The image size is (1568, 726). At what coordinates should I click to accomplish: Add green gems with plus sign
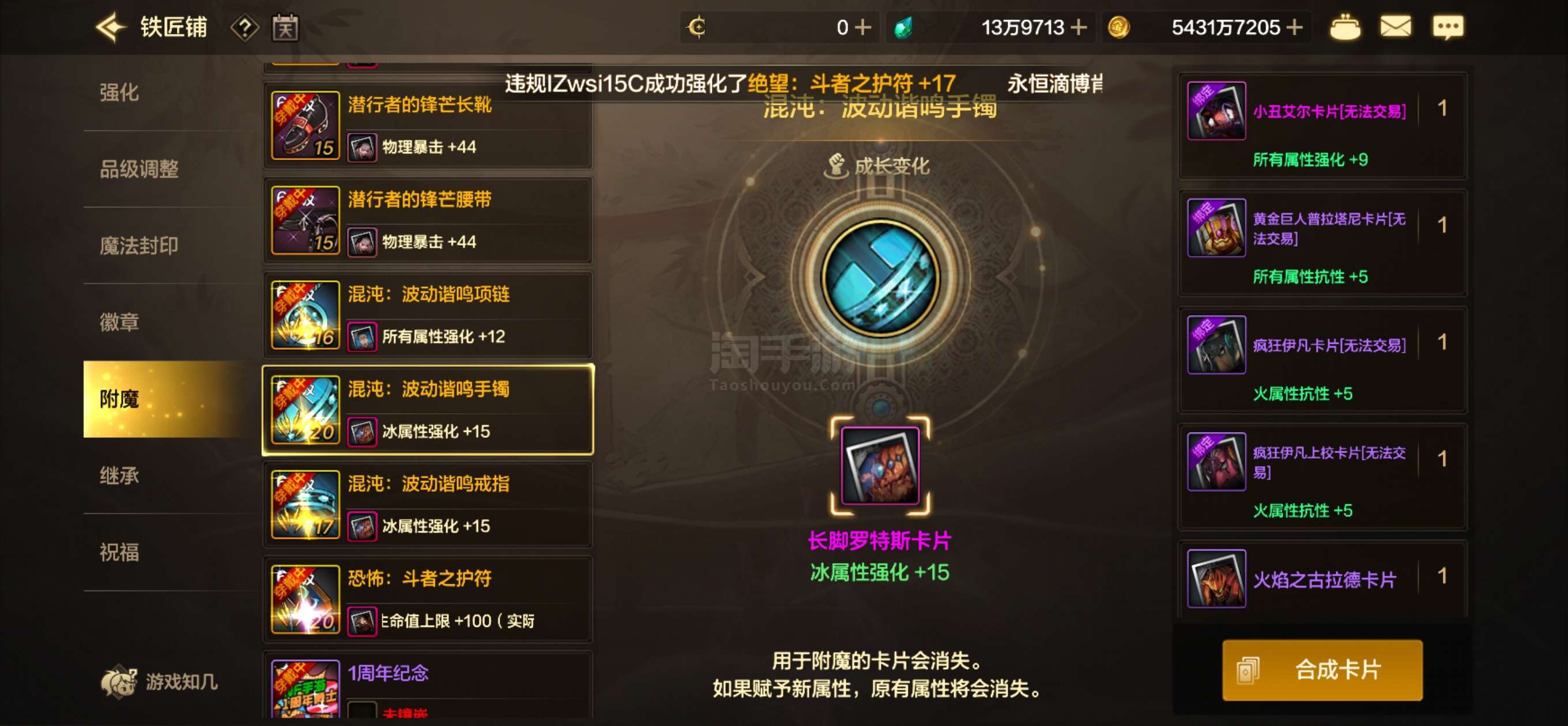point(1078,28)
